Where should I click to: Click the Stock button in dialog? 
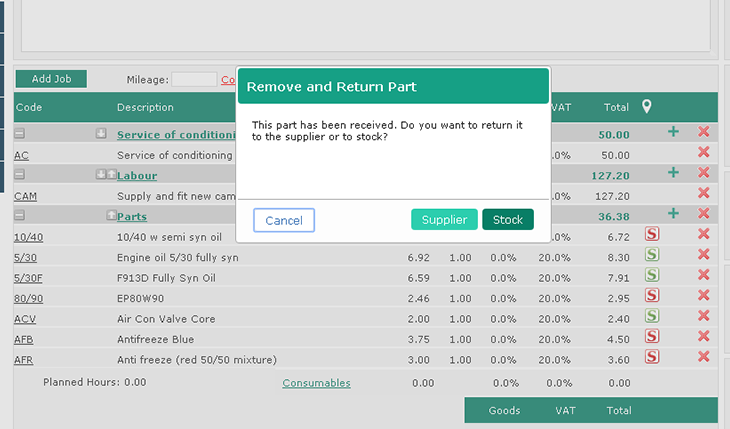[x=507, y=220]
